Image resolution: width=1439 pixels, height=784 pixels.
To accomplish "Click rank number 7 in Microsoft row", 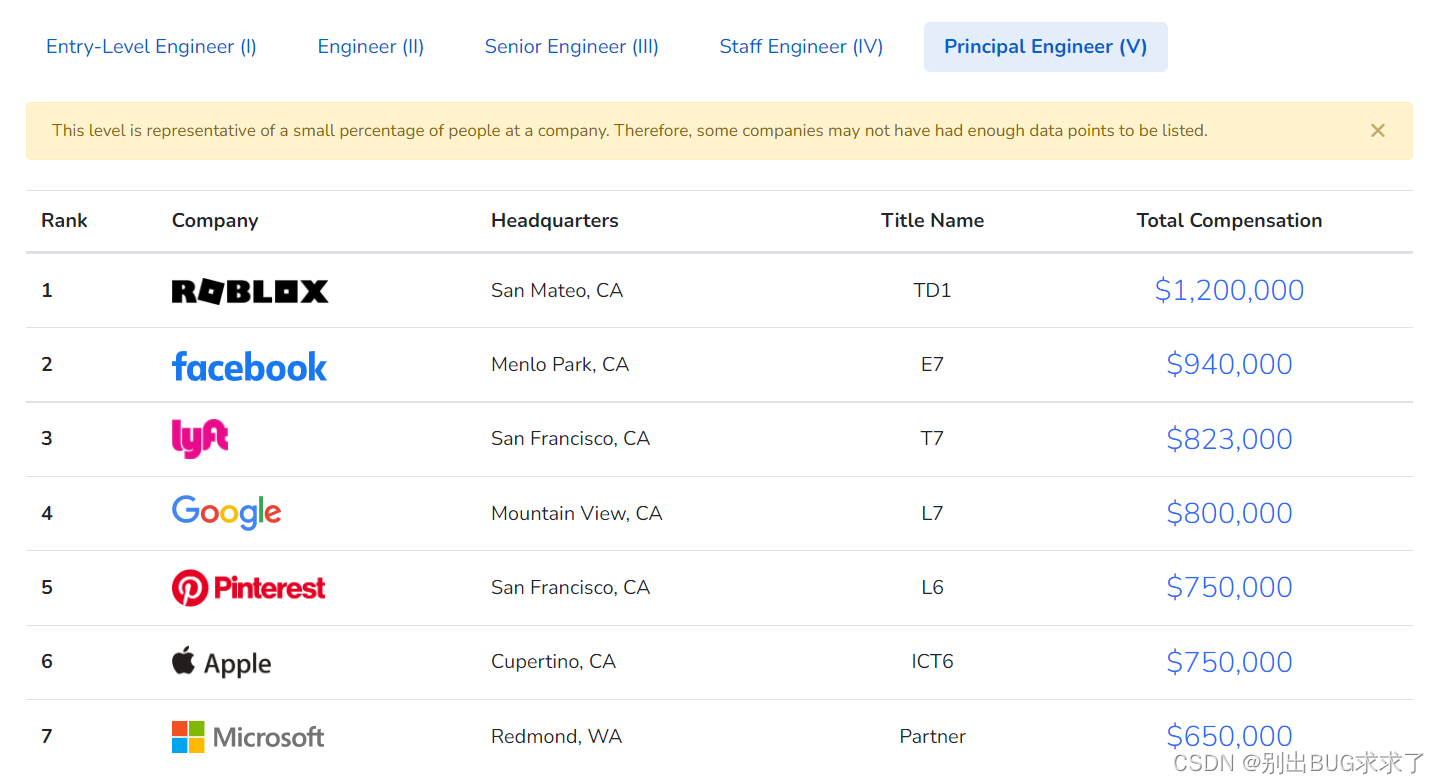I will point(46,737).
